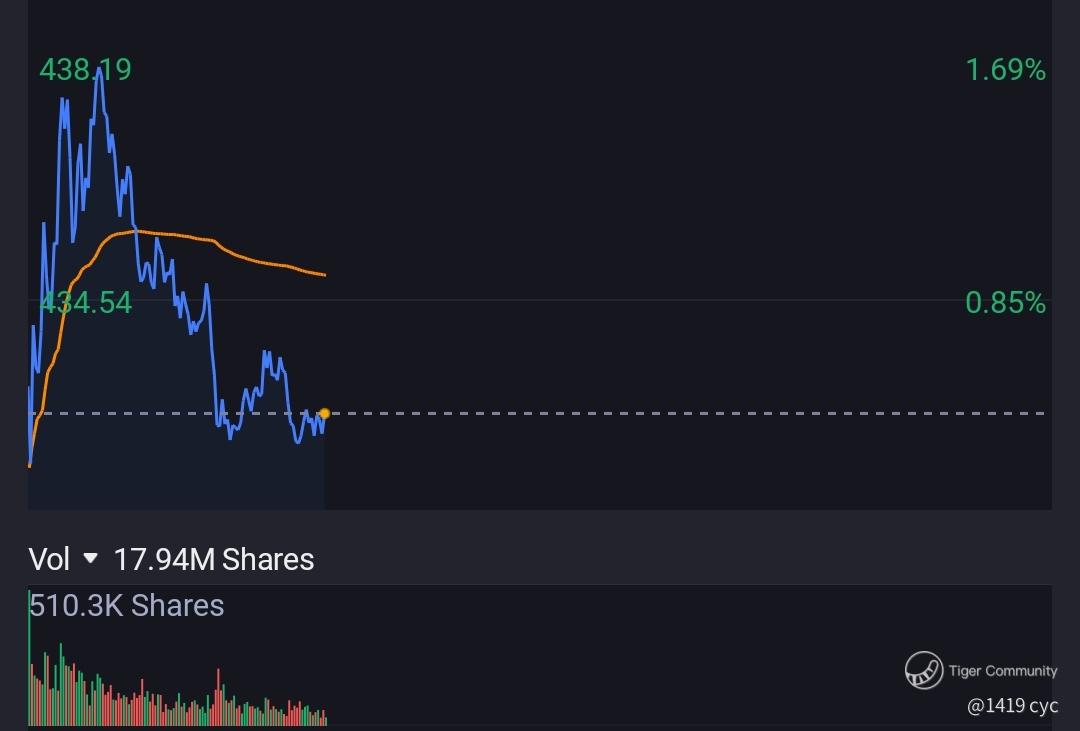
Task: Open the Vol indicator dropdown arrow
Action: coord(91,558)
